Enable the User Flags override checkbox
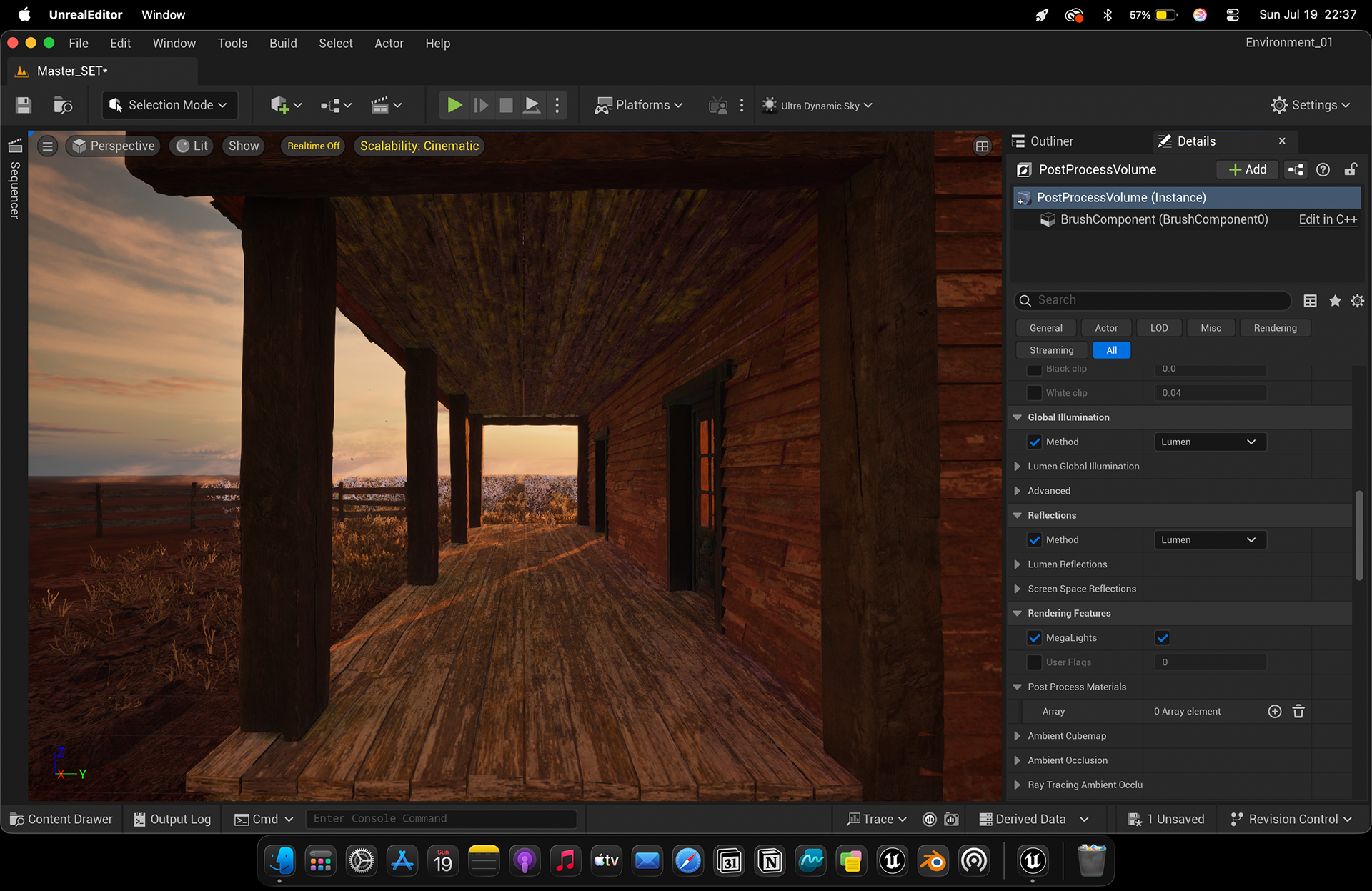The height and width of the screenshot is (891, 1372). click(x=1034, y=662)
